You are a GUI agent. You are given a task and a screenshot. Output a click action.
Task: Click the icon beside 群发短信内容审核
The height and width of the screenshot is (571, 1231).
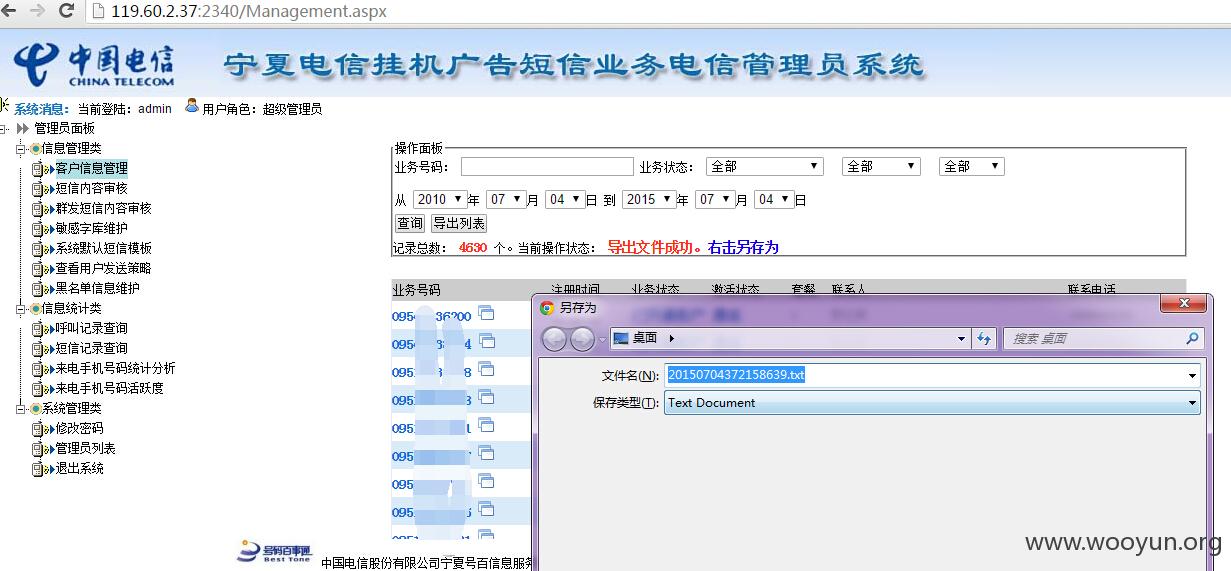(43, 209)
